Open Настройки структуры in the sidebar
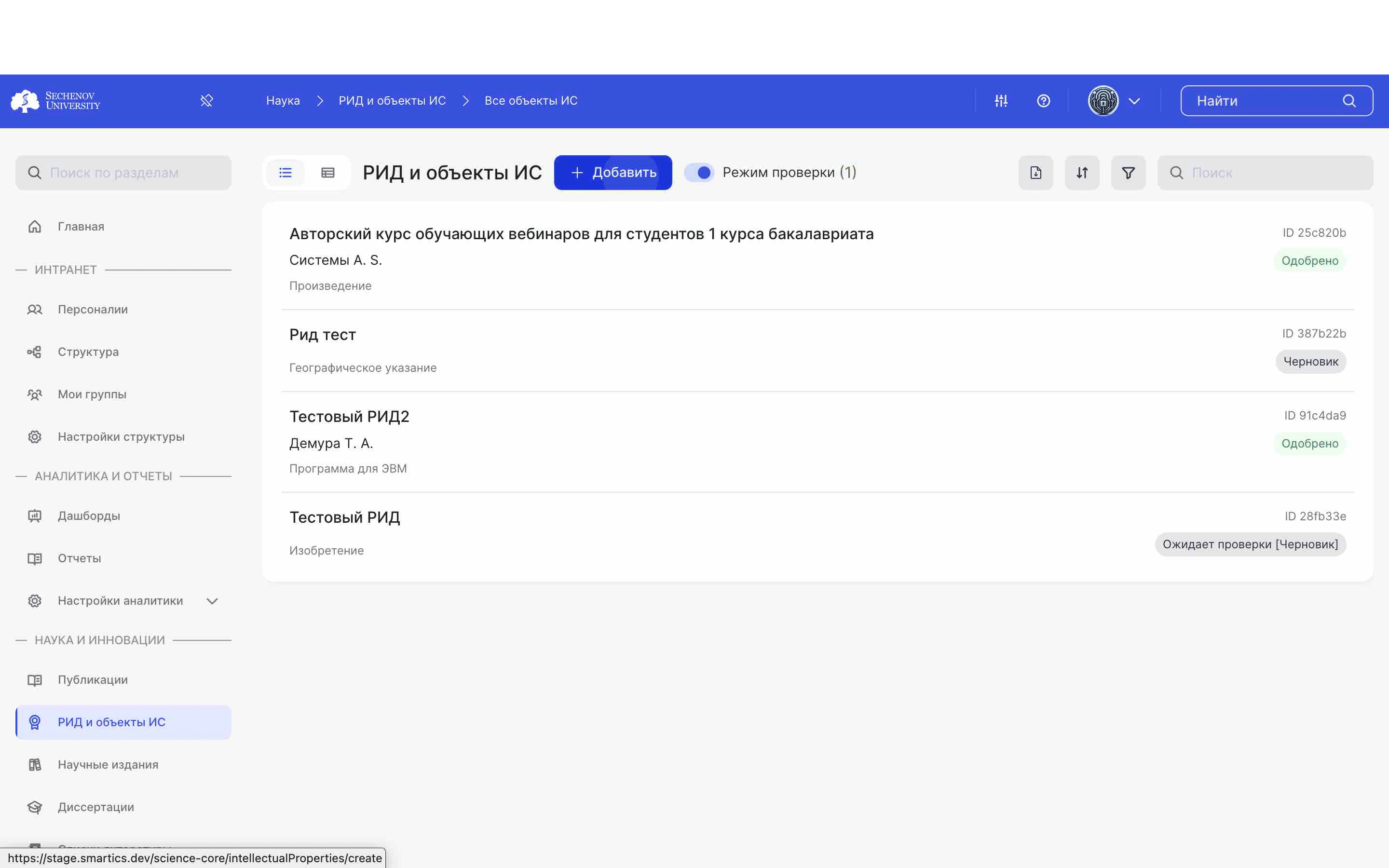Viewport: 1389px width, 868px height. point(123,437)
